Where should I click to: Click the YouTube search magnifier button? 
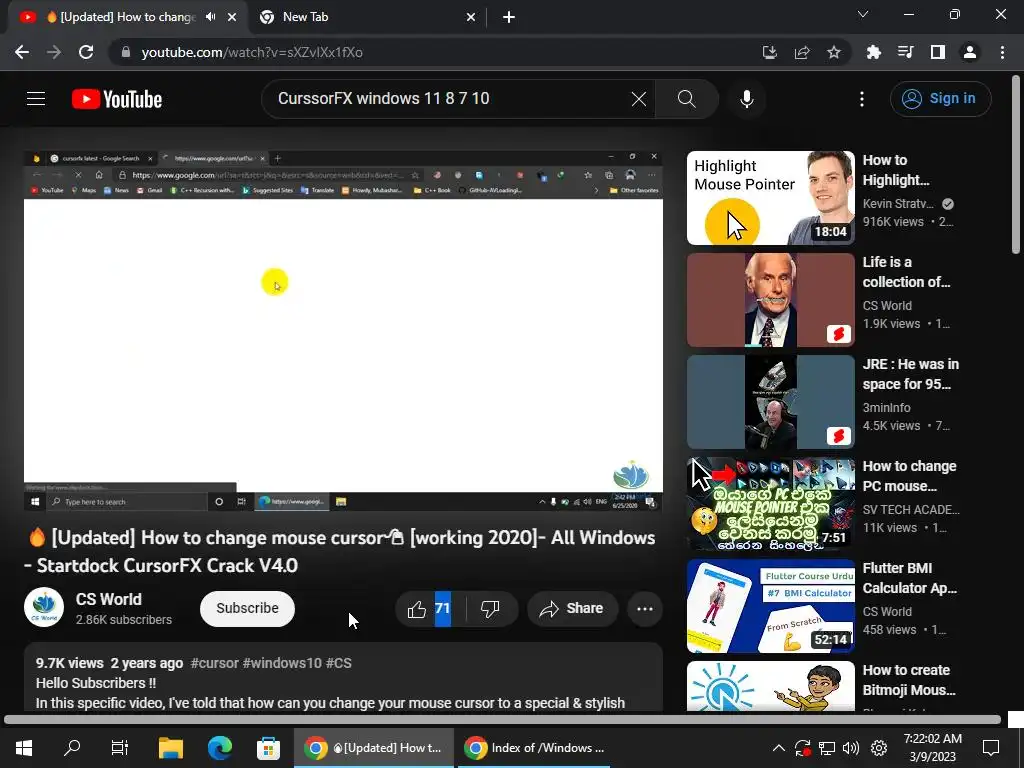coord(686,99)
